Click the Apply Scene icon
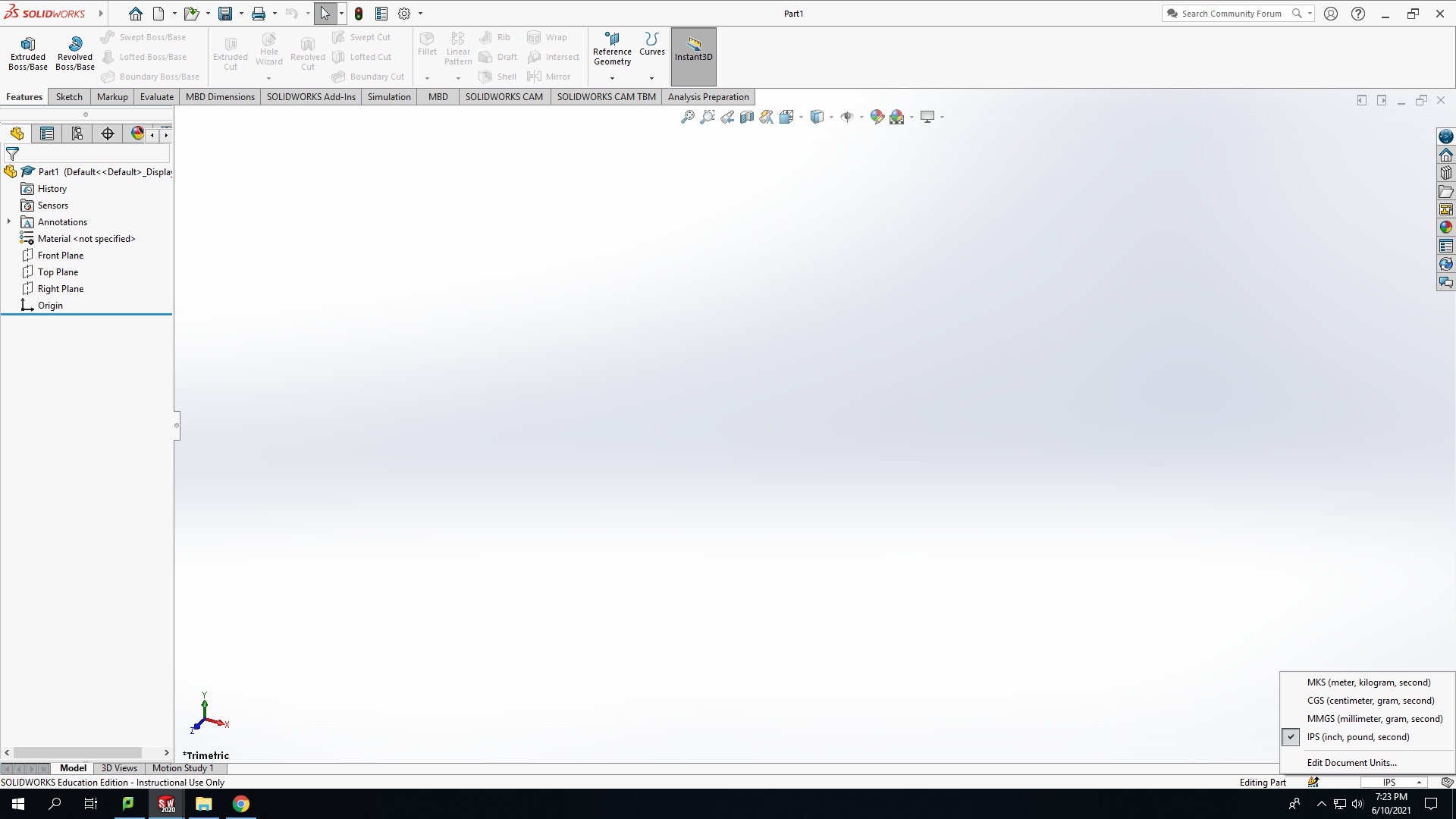Viewport: 1456px width, 819px height. pyautogui.click(x=897, y=117)
